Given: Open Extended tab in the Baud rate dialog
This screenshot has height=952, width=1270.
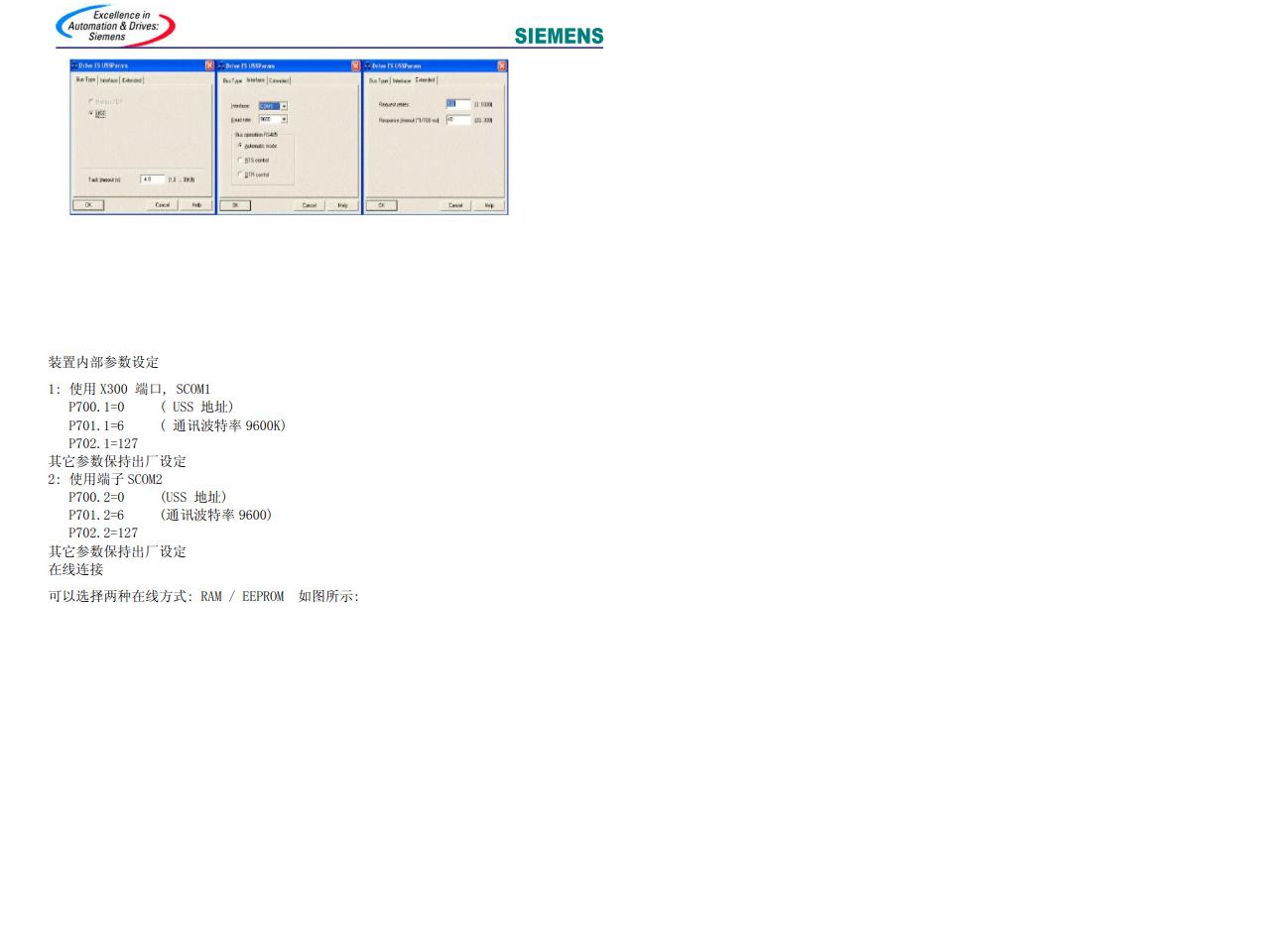Looking at the screenshot, I should (x=280, y=80).
